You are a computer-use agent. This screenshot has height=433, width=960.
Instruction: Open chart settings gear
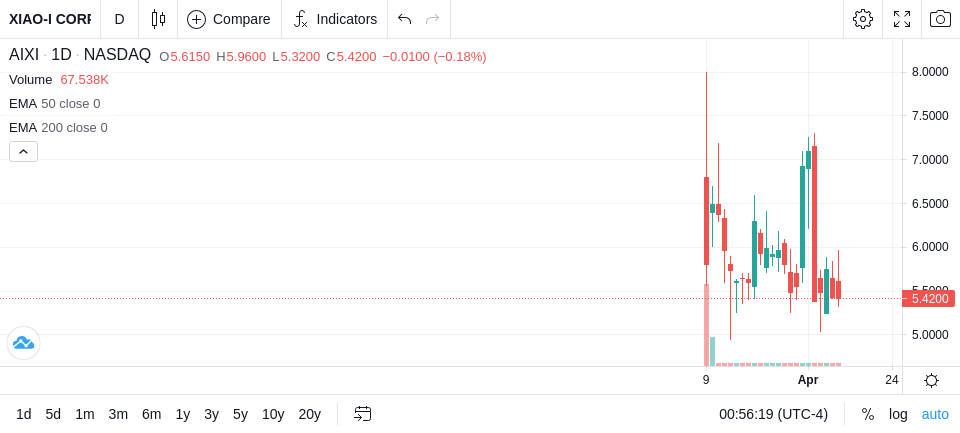862,19
